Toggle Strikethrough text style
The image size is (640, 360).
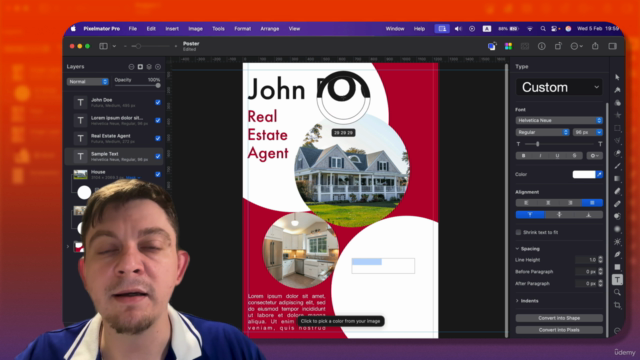[x=574, y=156]
